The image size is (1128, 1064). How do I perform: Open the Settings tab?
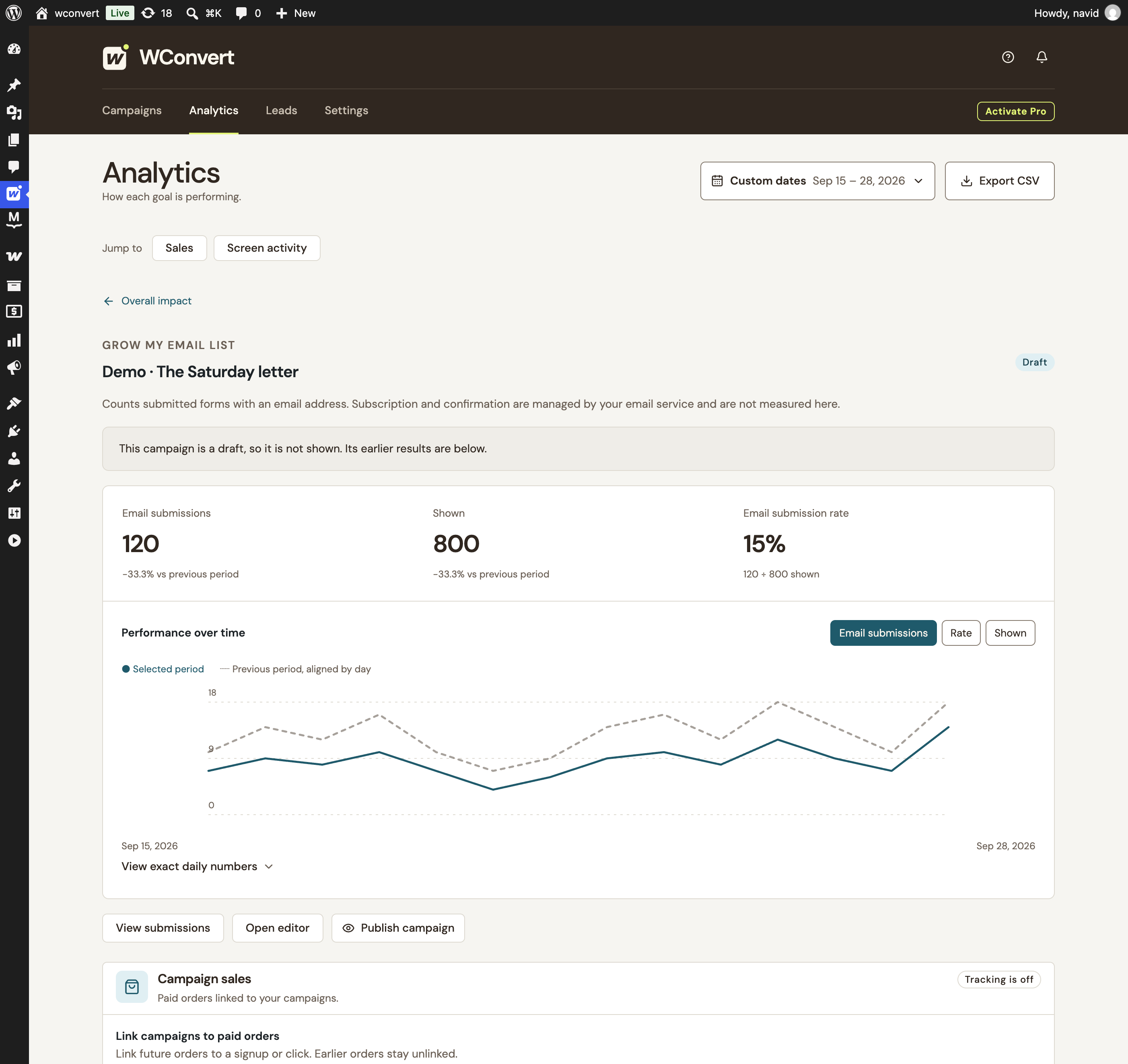[x=346, y=111]
